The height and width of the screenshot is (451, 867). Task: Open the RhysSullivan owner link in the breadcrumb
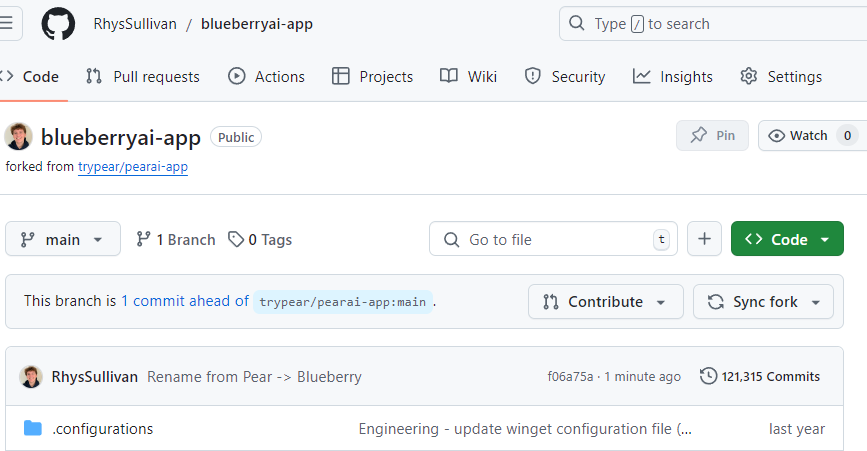[x=135, y=24]
